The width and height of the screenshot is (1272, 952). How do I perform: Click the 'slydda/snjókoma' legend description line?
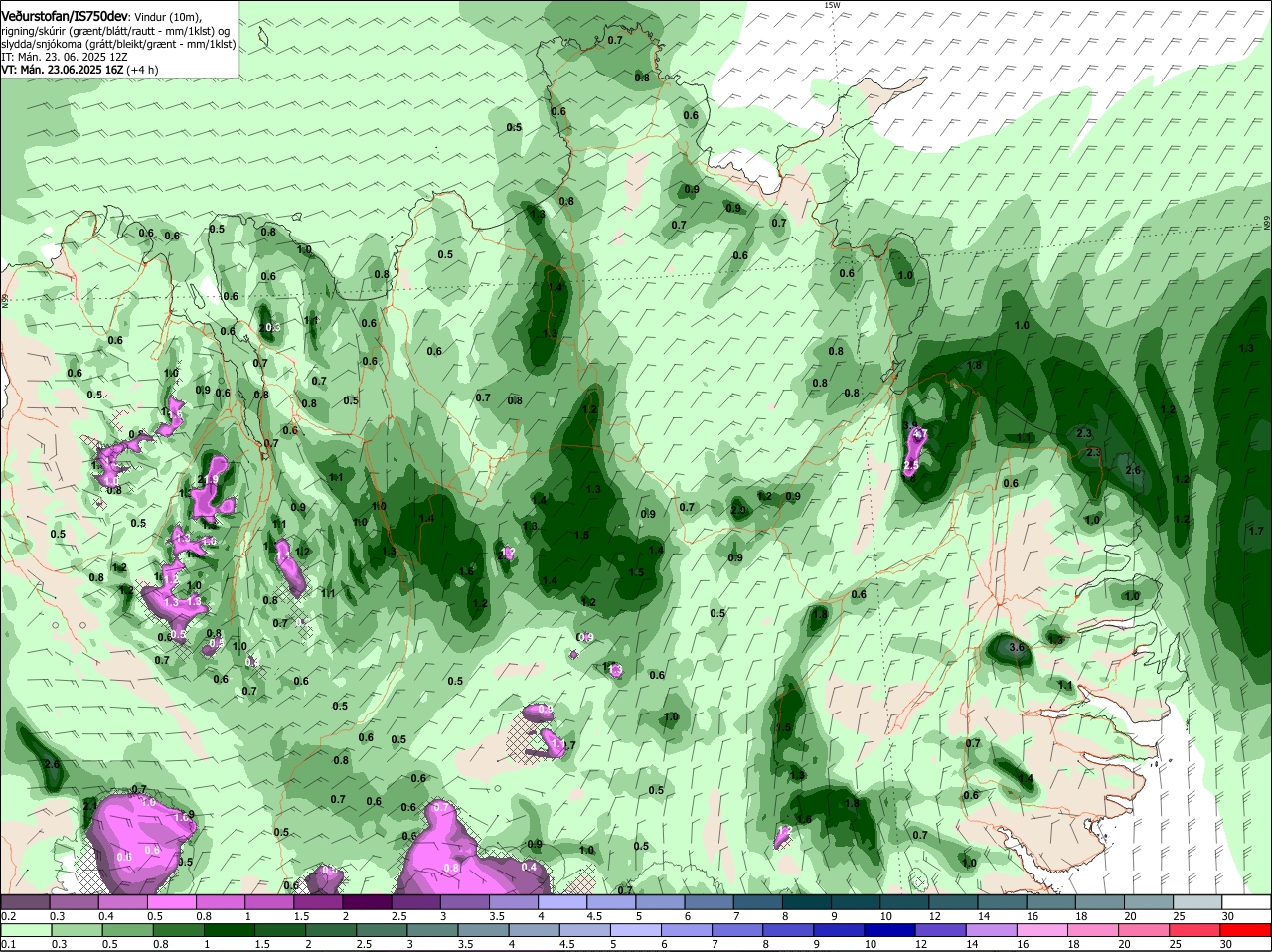(x=118, y=44)
